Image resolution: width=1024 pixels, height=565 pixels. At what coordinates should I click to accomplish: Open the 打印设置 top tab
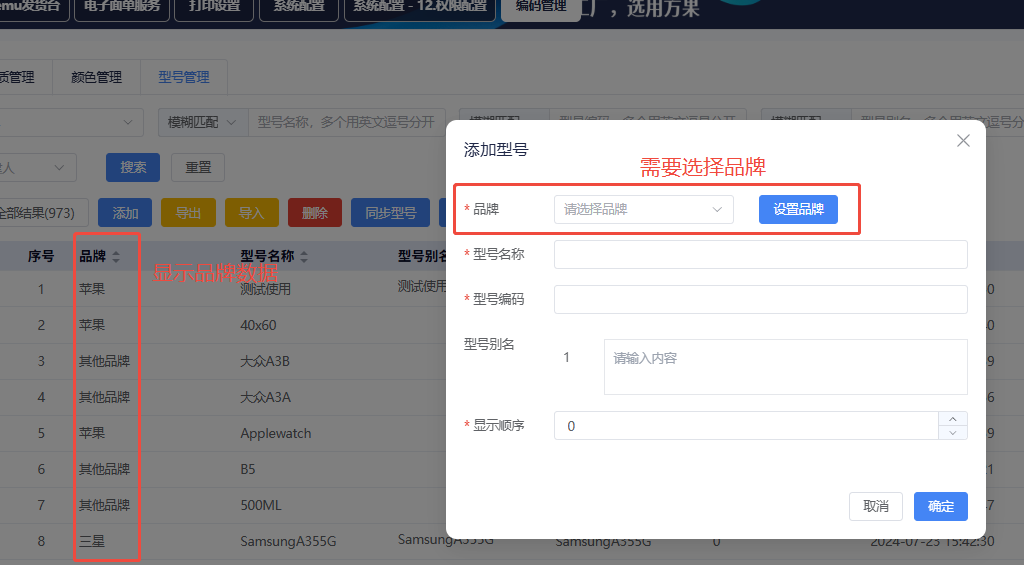pos(214,6)
